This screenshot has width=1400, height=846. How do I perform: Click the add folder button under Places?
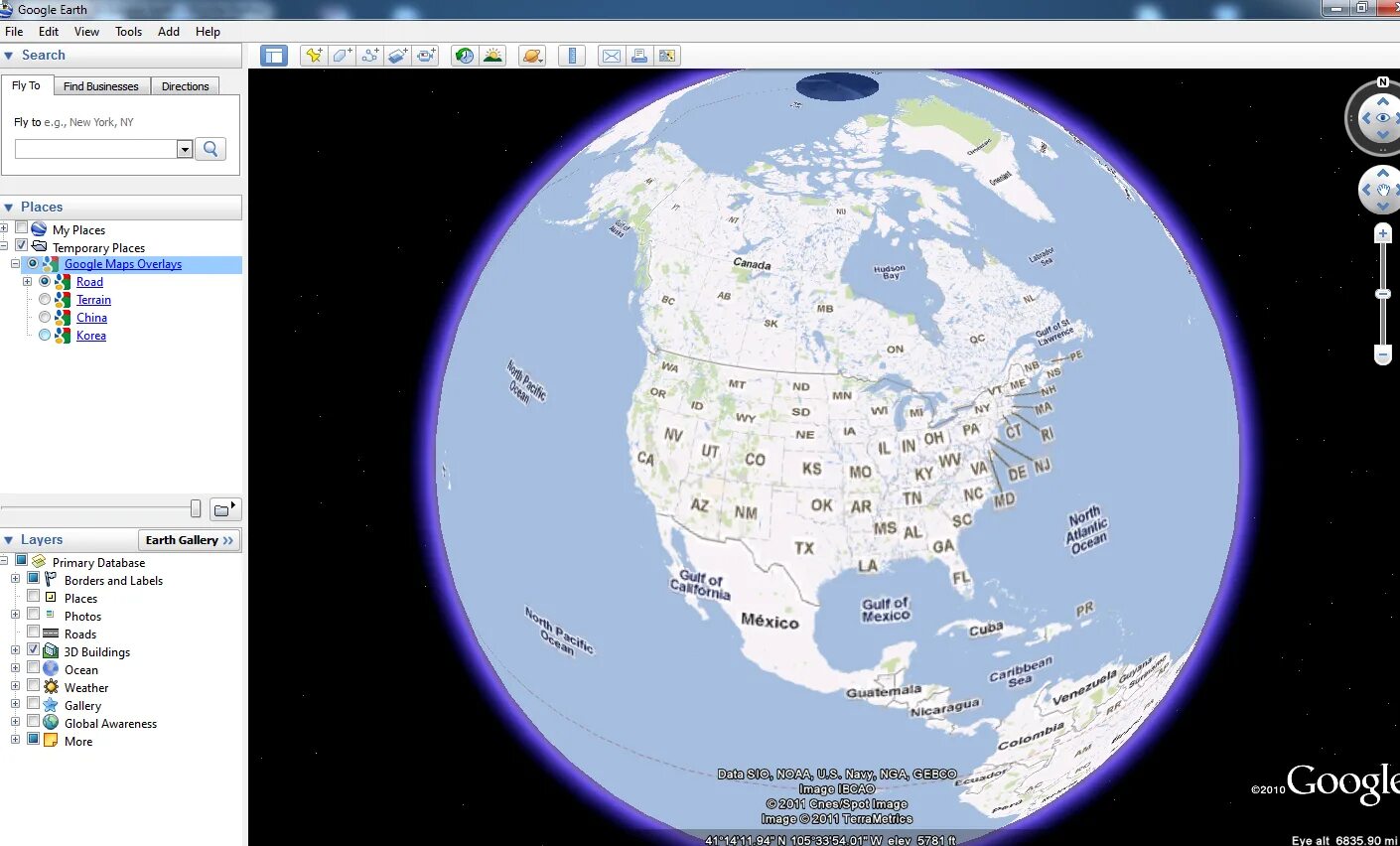coord(225,509)
